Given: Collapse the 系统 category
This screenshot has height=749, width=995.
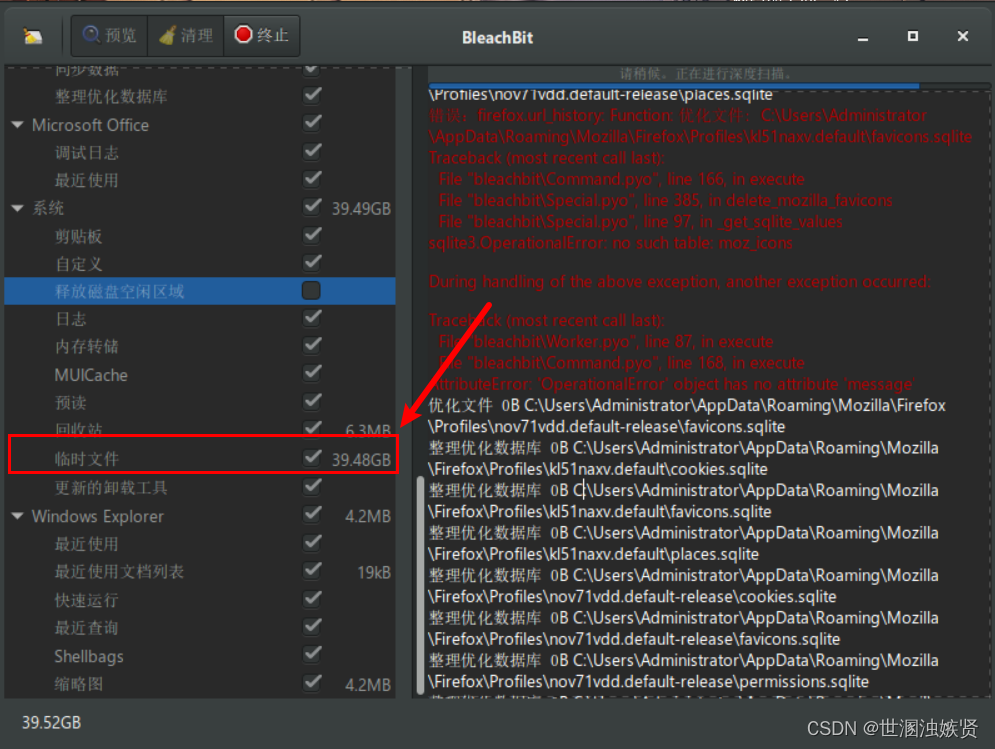Looking at the screenshot, I should coord(18,208).
